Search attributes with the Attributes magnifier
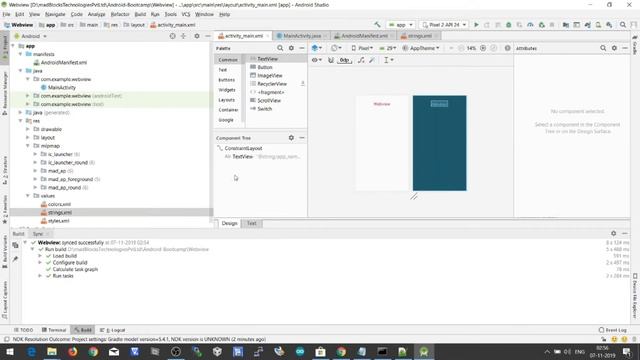640x360 pixels. click(x=603, y=48)
